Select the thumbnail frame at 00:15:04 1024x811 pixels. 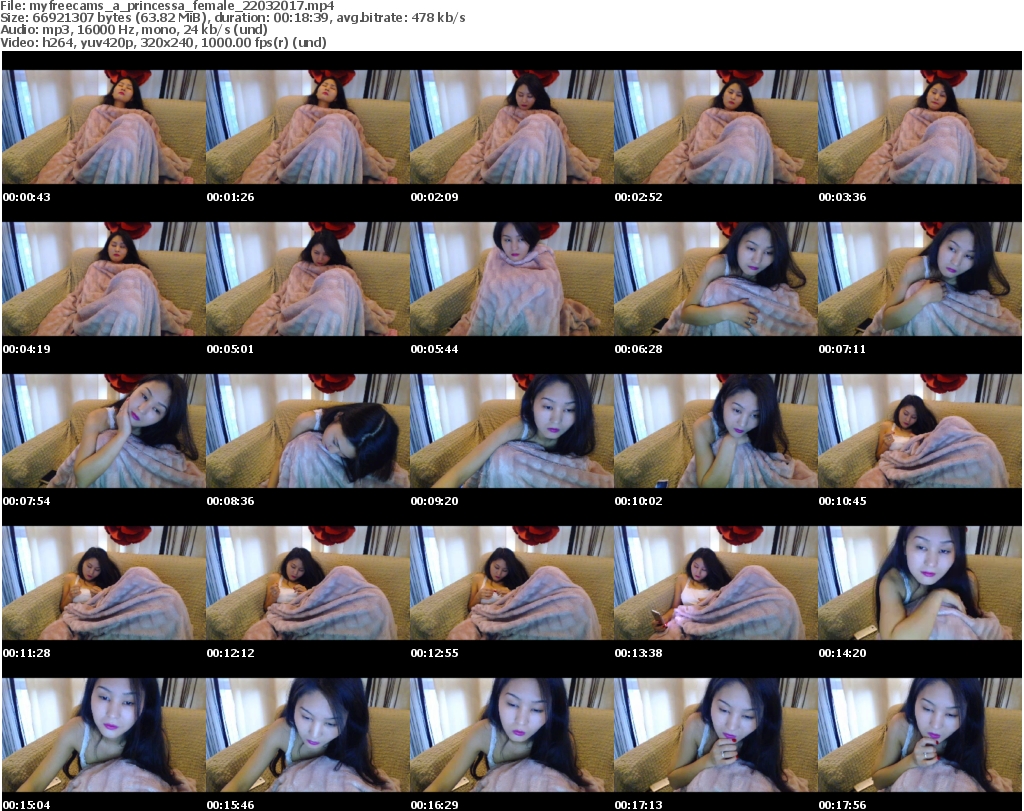click(104, 735)
